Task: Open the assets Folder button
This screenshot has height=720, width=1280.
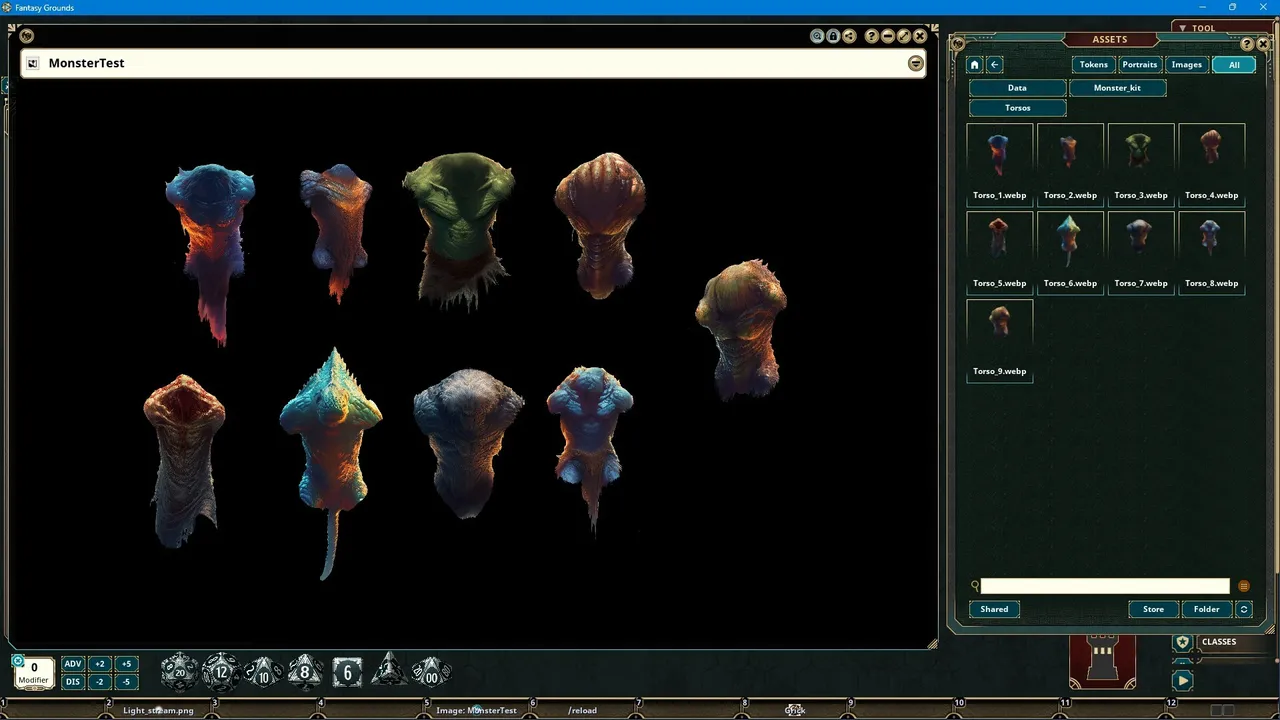Action: point(1207,609)
